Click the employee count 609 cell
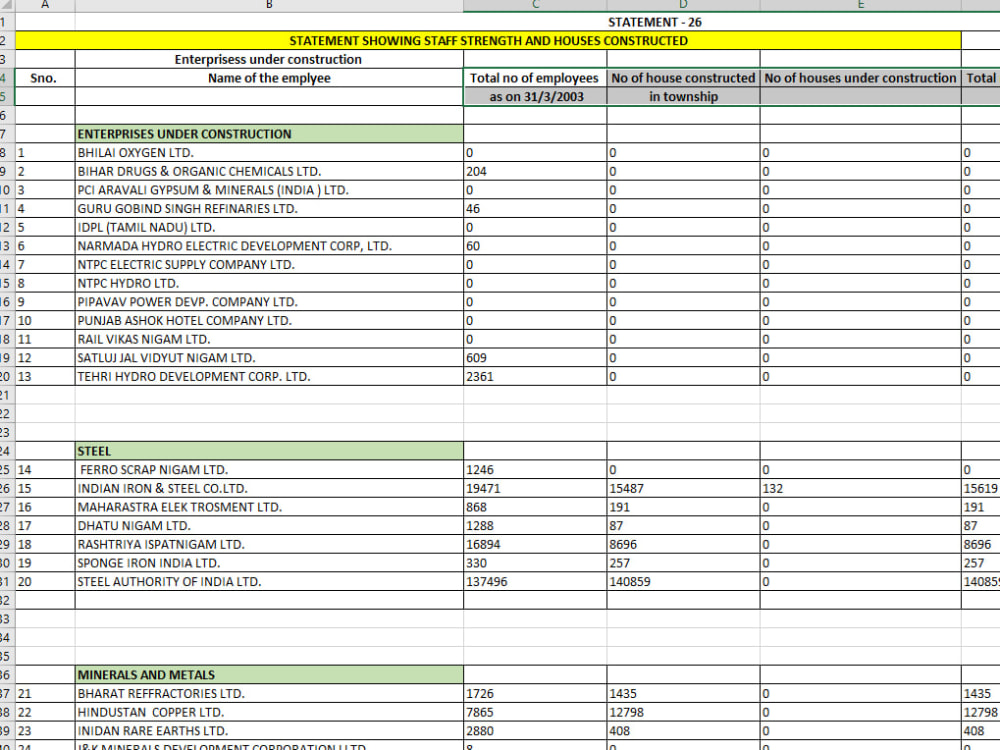This screenshot has width=1000, height=750. (535, 358)
